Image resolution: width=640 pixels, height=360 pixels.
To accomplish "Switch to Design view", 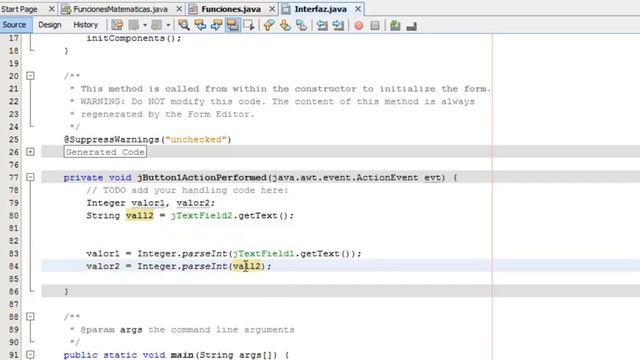I will click(50, 25).
